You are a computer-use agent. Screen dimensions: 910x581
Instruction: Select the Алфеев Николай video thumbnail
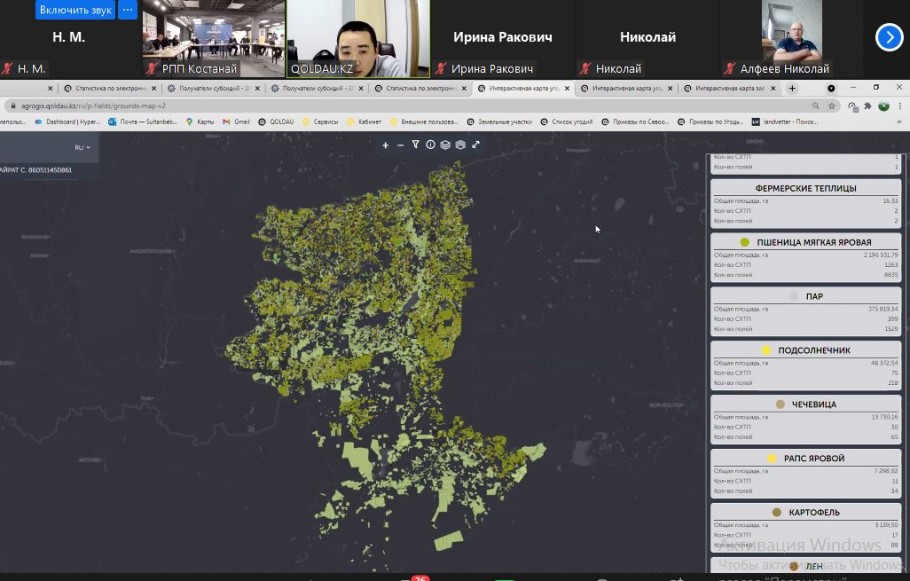coord(792,38)
